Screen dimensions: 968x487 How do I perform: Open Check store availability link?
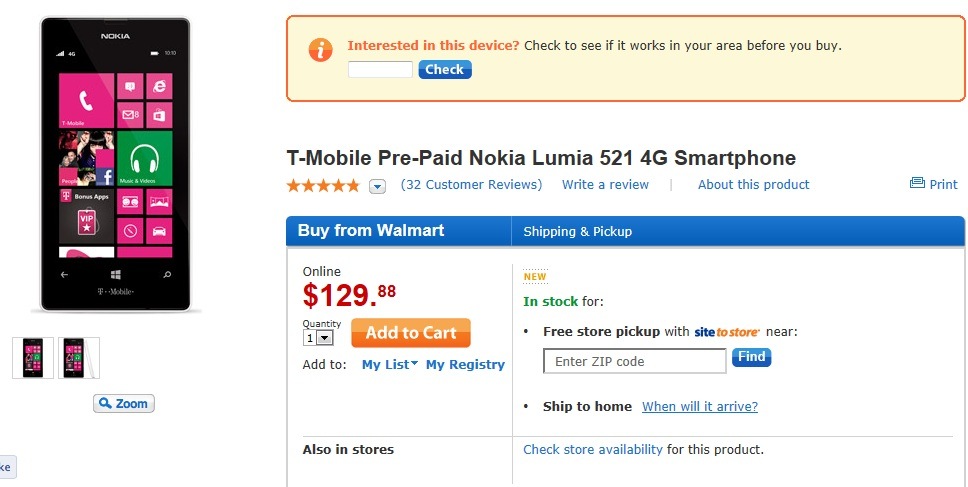click(x=593, y=450)
